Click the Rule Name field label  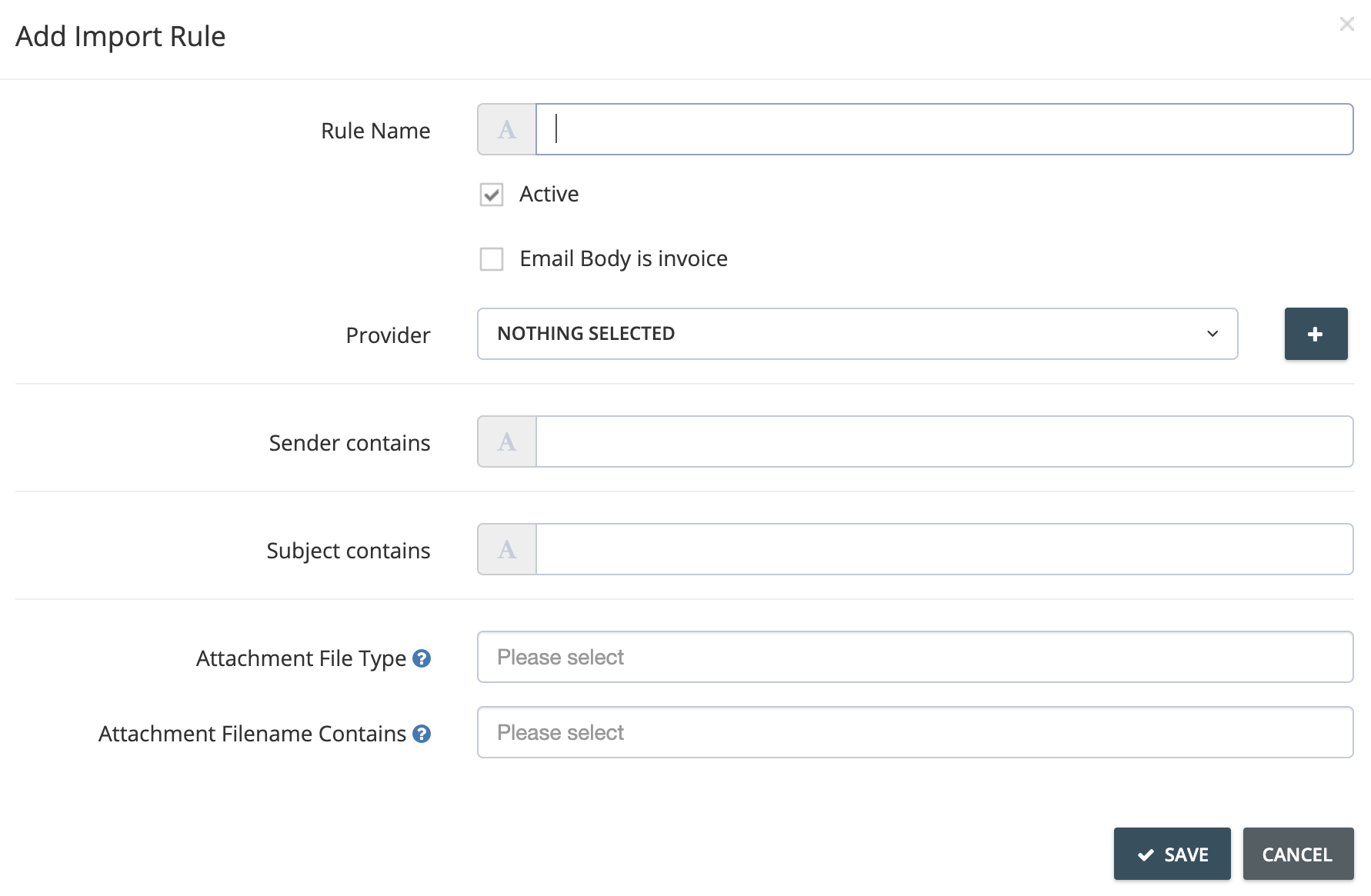pyautogui.click(x=375, y=131)
